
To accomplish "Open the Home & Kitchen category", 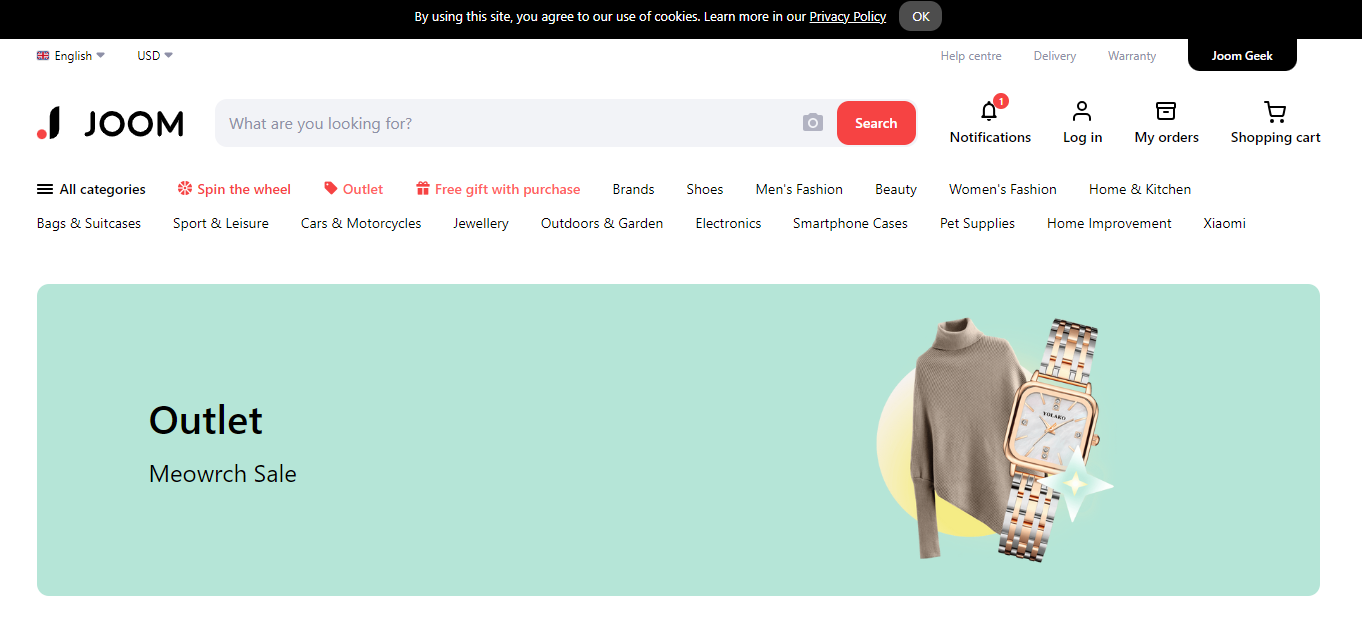I will (1140, 189).
